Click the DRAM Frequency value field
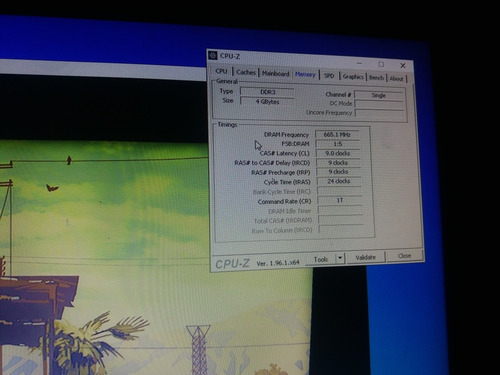The image size is (500, 375). click(337, 135)
